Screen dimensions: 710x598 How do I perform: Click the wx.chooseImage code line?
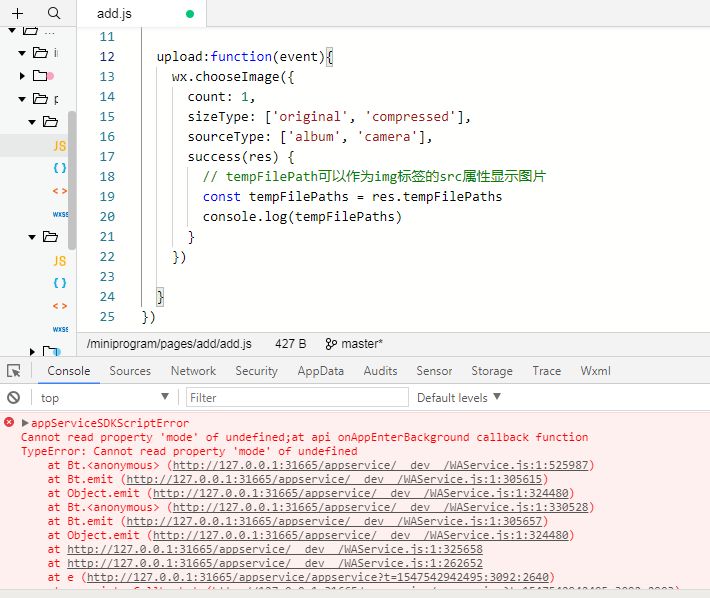tap(233, 77)
